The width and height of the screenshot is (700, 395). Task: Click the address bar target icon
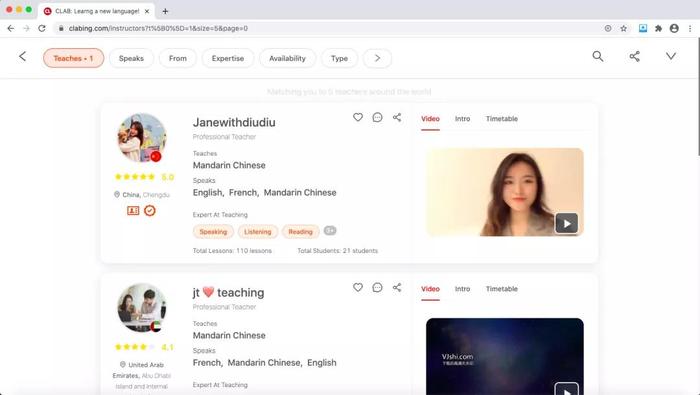click(608, 28)
